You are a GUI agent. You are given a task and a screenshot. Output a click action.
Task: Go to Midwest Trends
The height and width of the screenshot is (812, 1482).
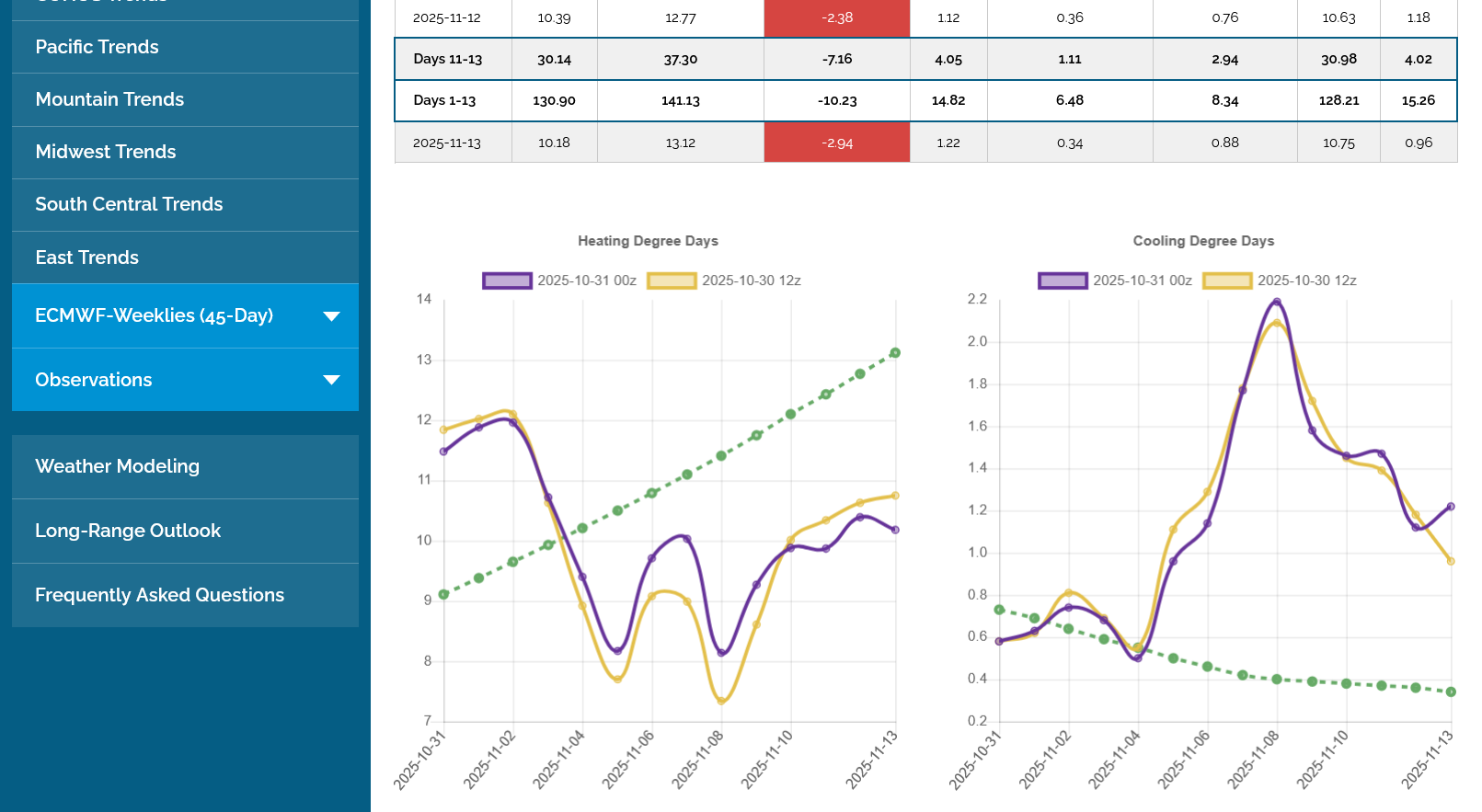click(x=106, y=152)
